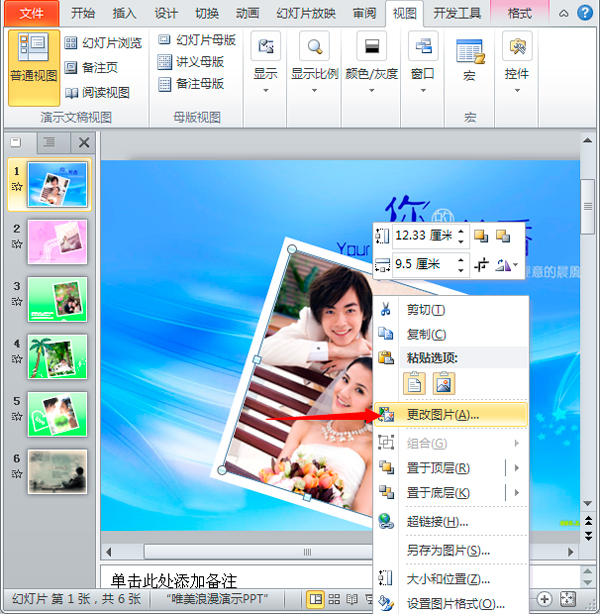This screenshot has width=600, height=614.
Task: Open the File (文件) tab
Action: (x=31, y=13)
